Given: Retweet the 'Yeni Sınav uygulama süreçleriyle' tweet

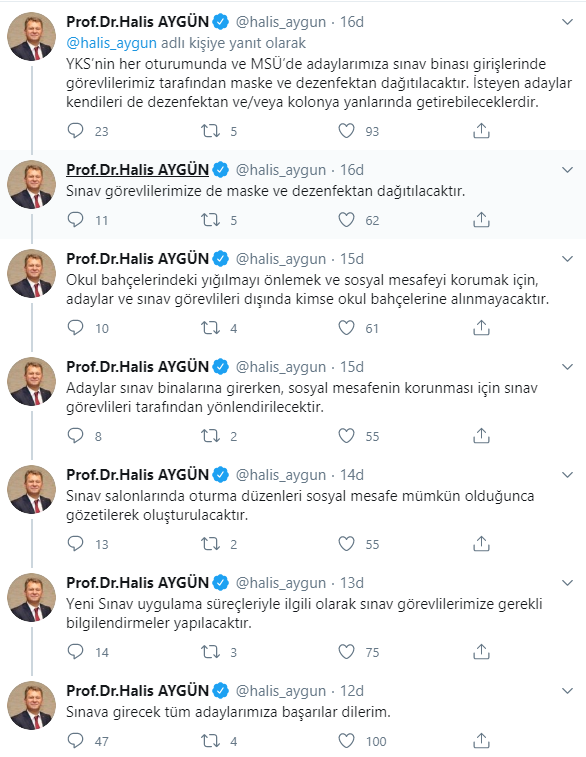Looking at the screenshot, I should click(x=210, y=652).
